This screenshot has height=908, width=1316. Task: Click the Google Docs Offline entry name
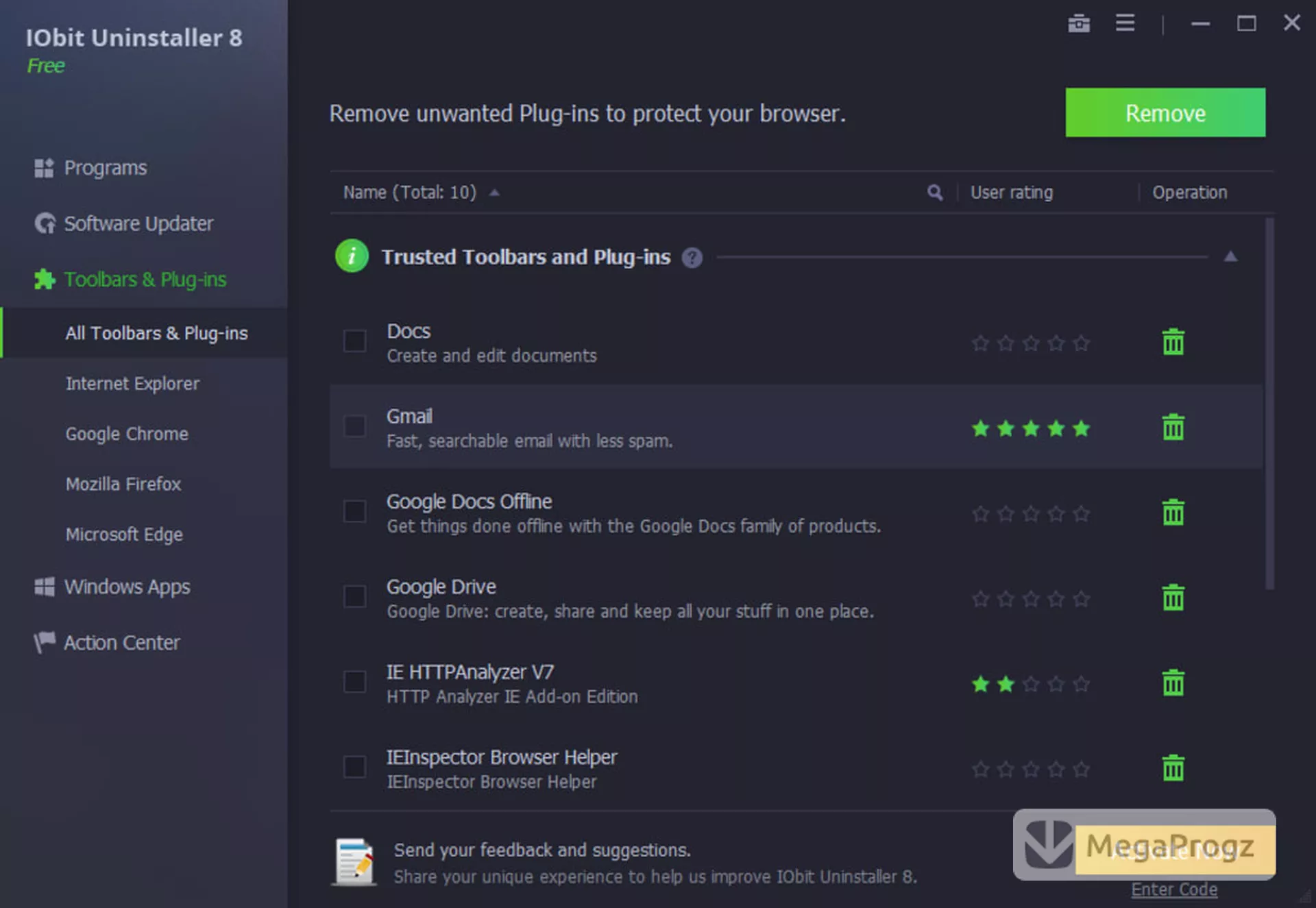click(469, 502)
